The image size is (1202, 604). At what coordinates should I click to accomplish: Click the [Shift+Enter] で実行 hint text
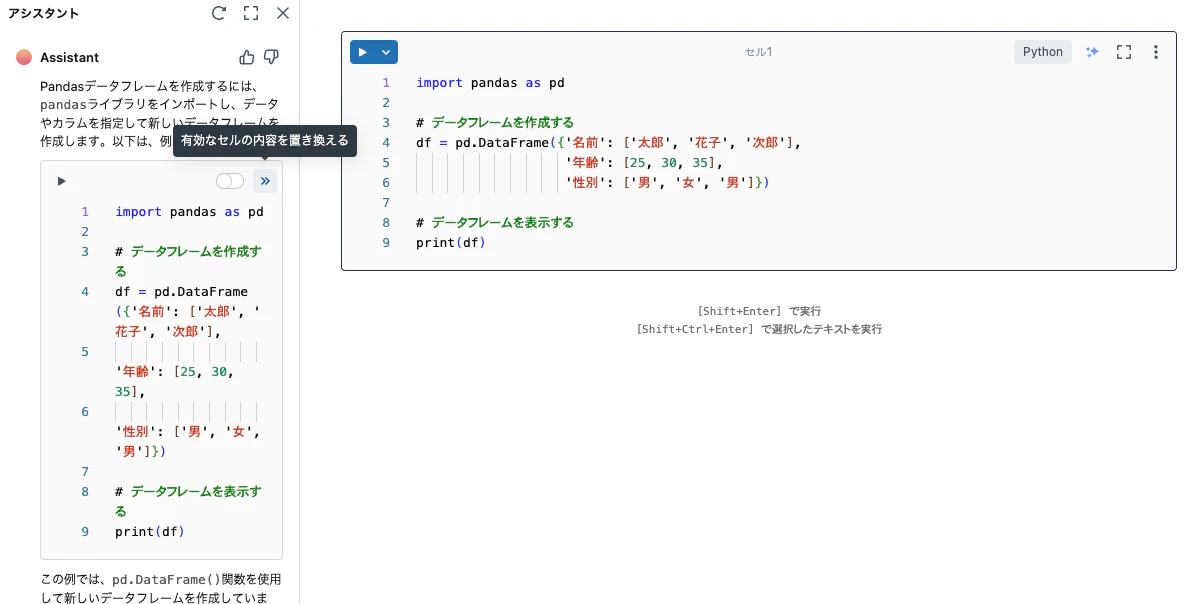pyautogui.click(x=759, y=311)
